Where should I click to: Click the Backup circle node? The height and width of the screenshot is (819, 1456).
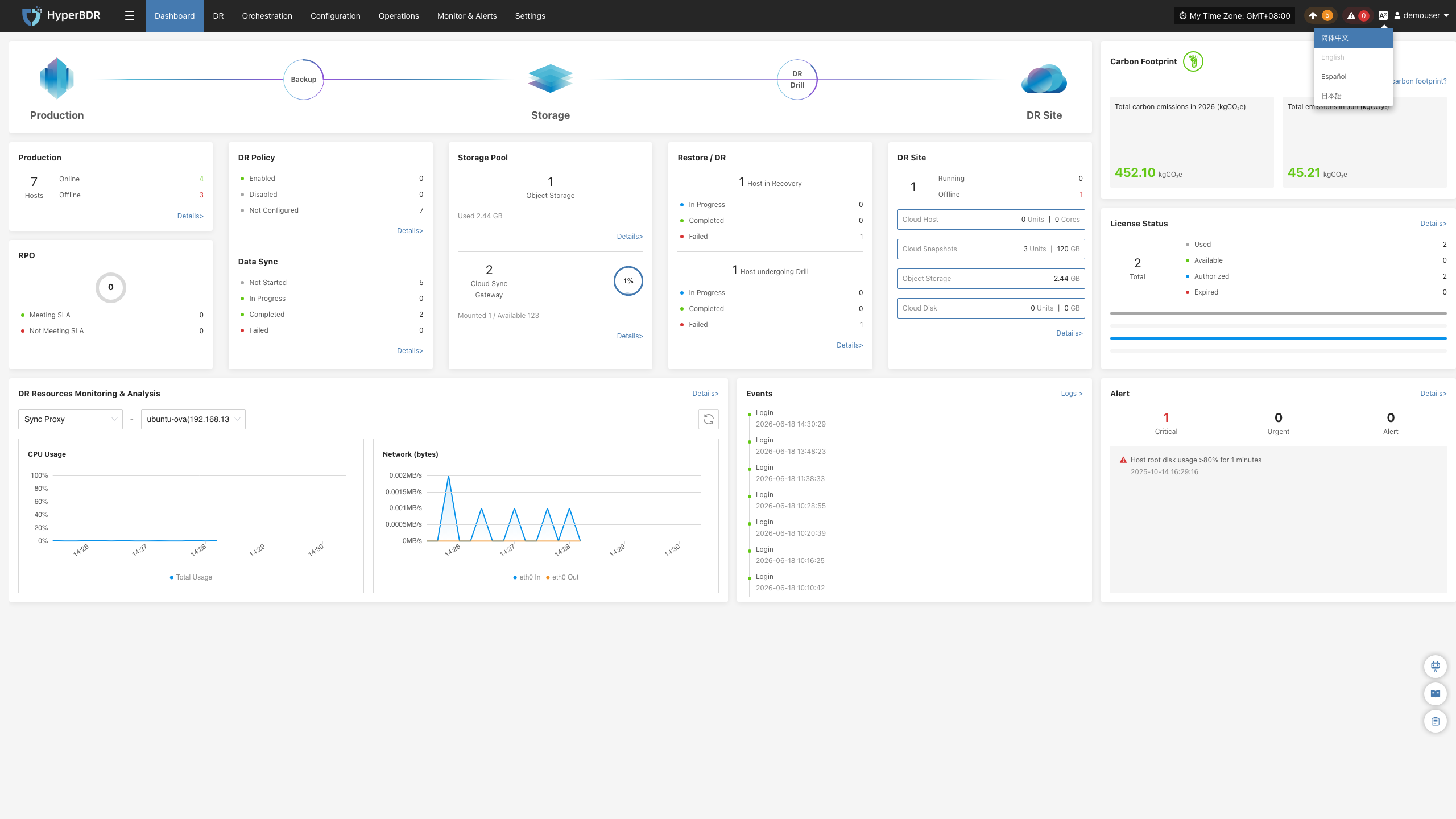[x=304, y=80]
